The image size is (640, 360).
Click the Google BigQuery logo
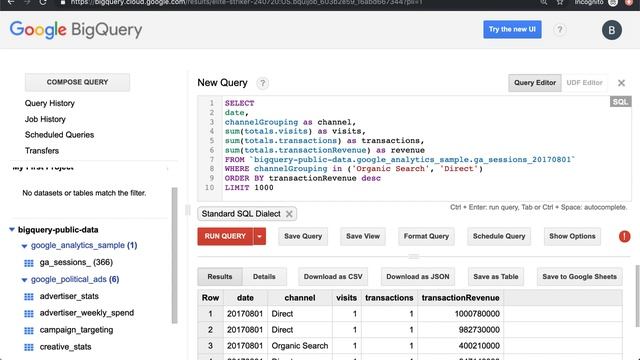coord(76,30)
